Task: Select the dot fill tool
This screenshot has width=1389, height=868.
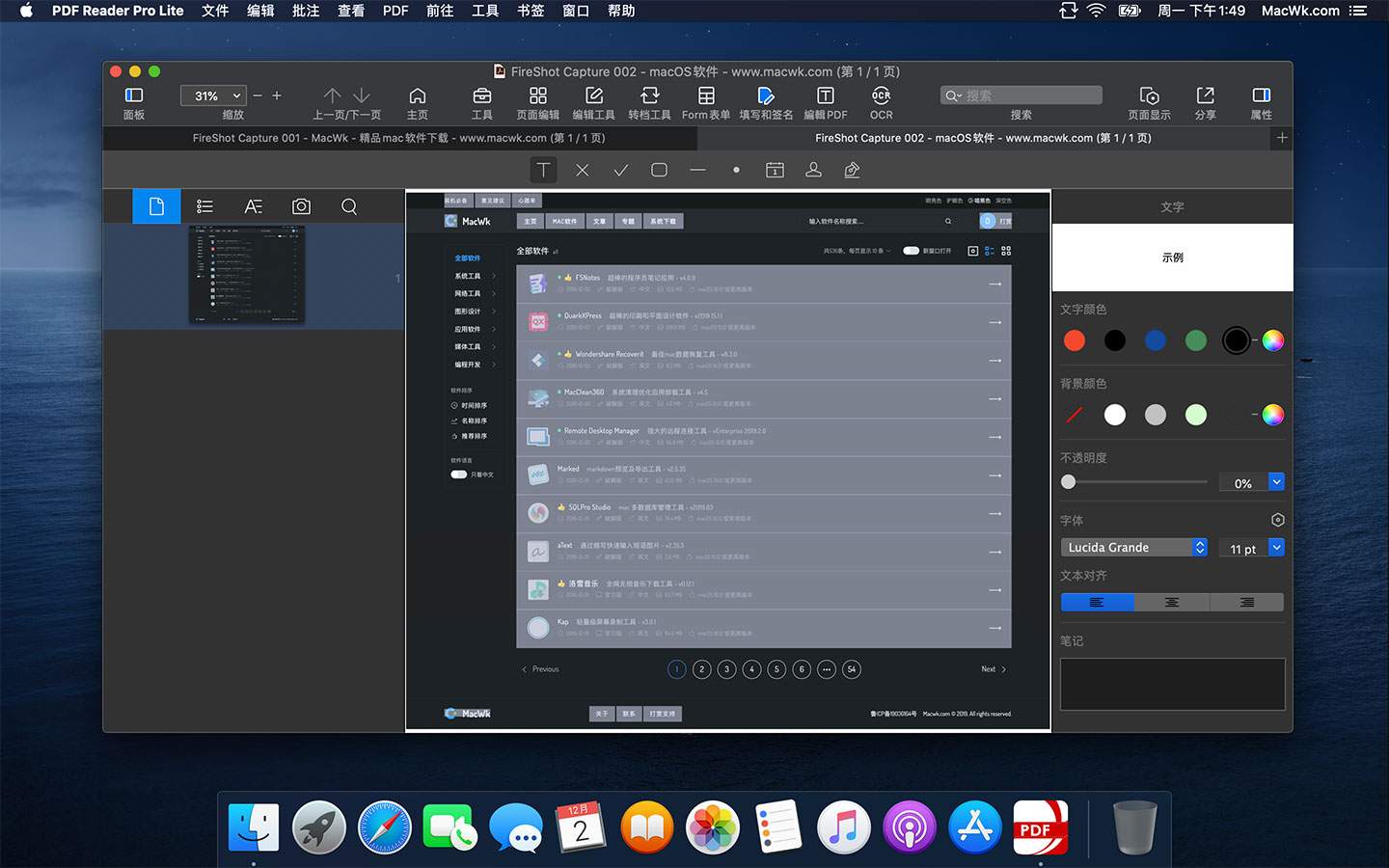Action: [736, 170]
